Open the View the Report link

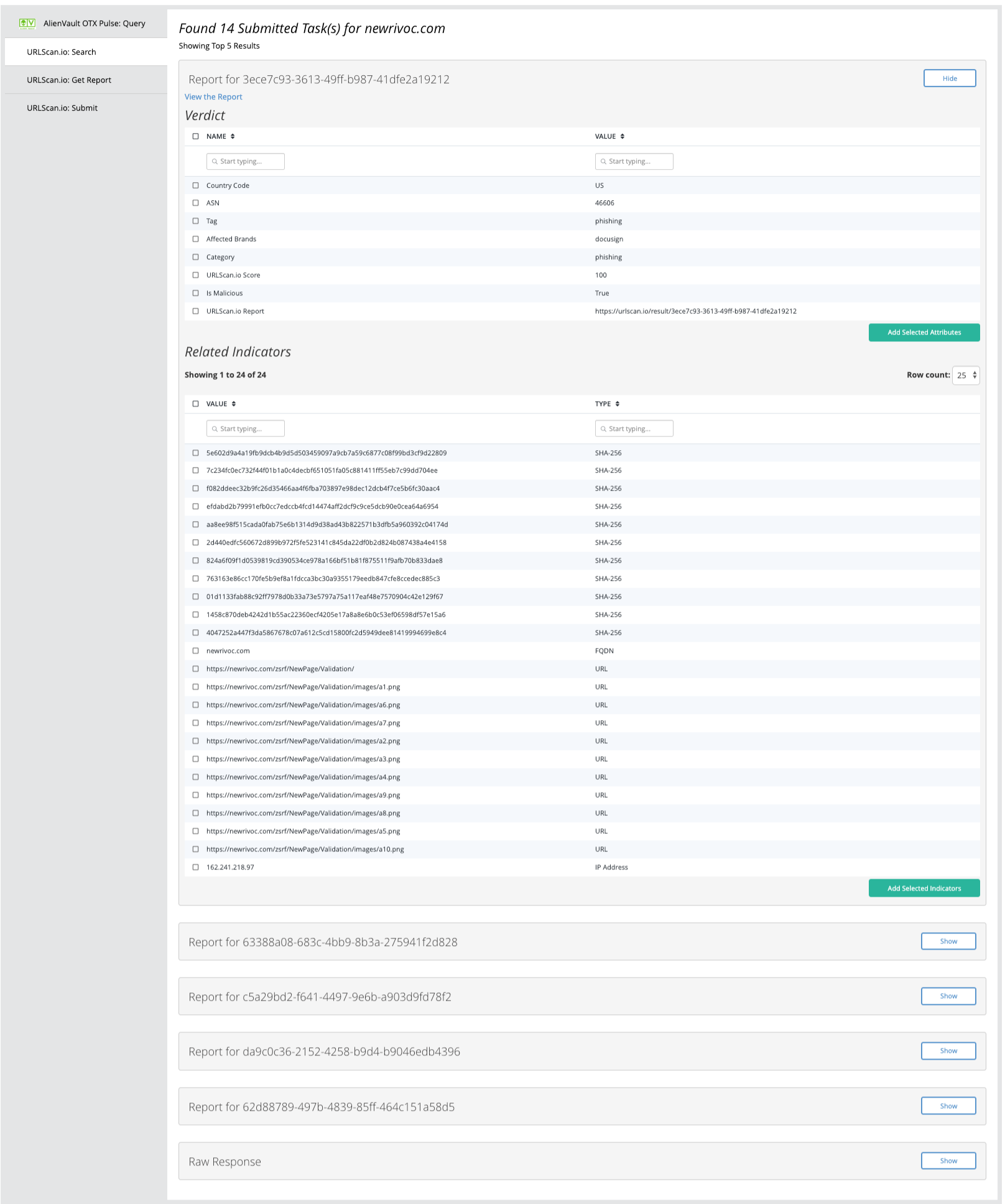click(x=213, y=96)
